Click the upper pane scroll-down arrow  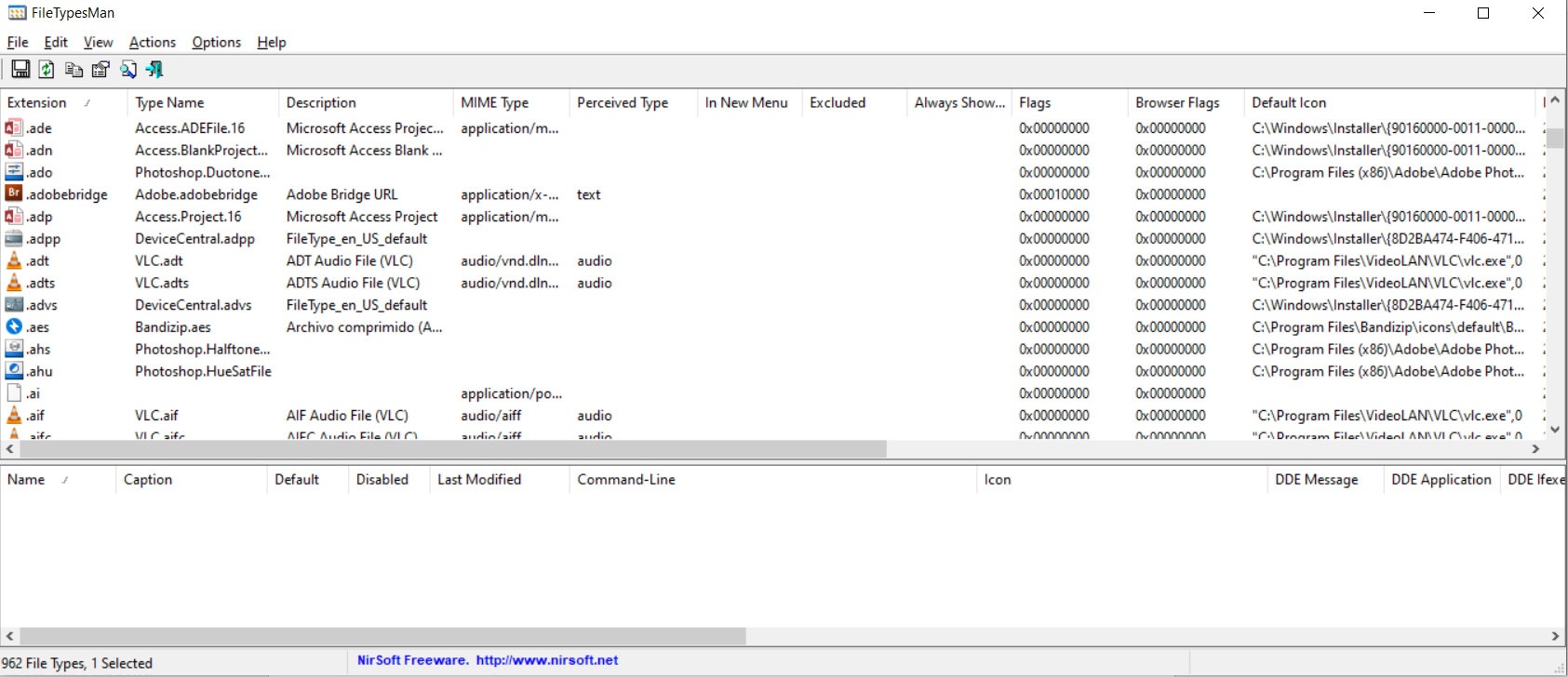(x=1555, y=430)
